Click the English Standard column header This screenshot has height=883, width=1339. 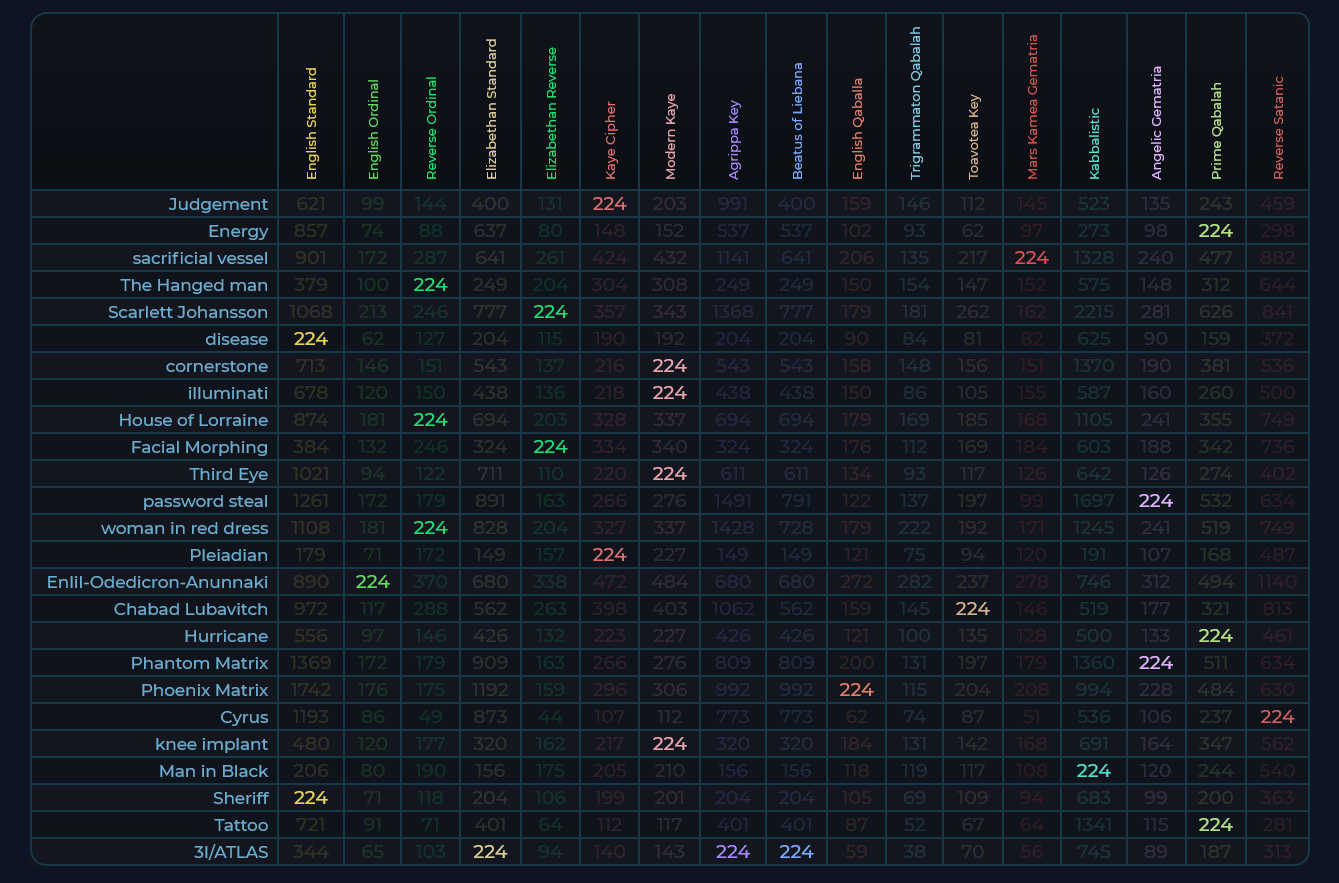(312, 124)
